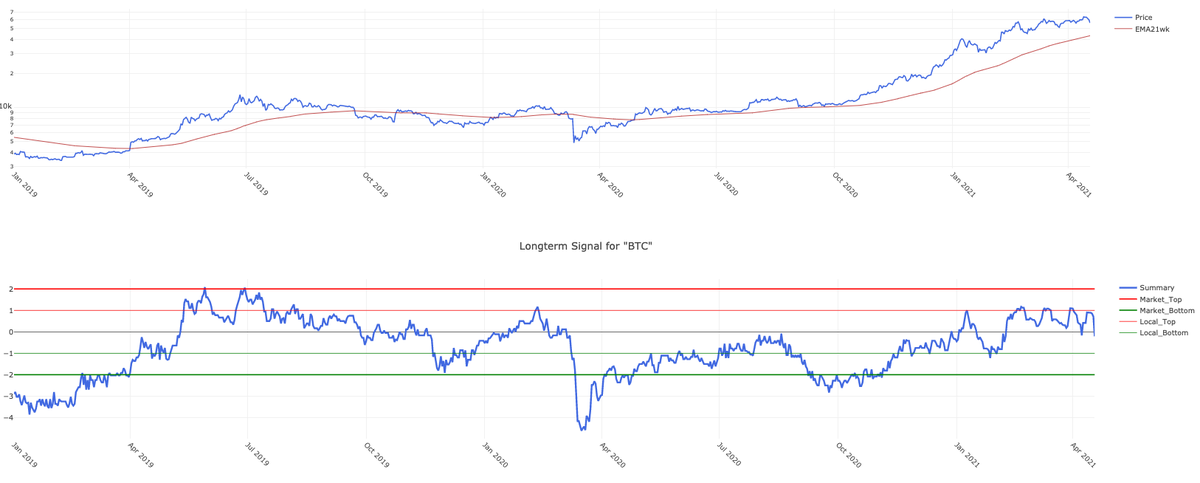This screenshot has height=483, width=1200.
Task: Click 'Apr 2021' tick label under signal chart
Action: coord(1083,455)
